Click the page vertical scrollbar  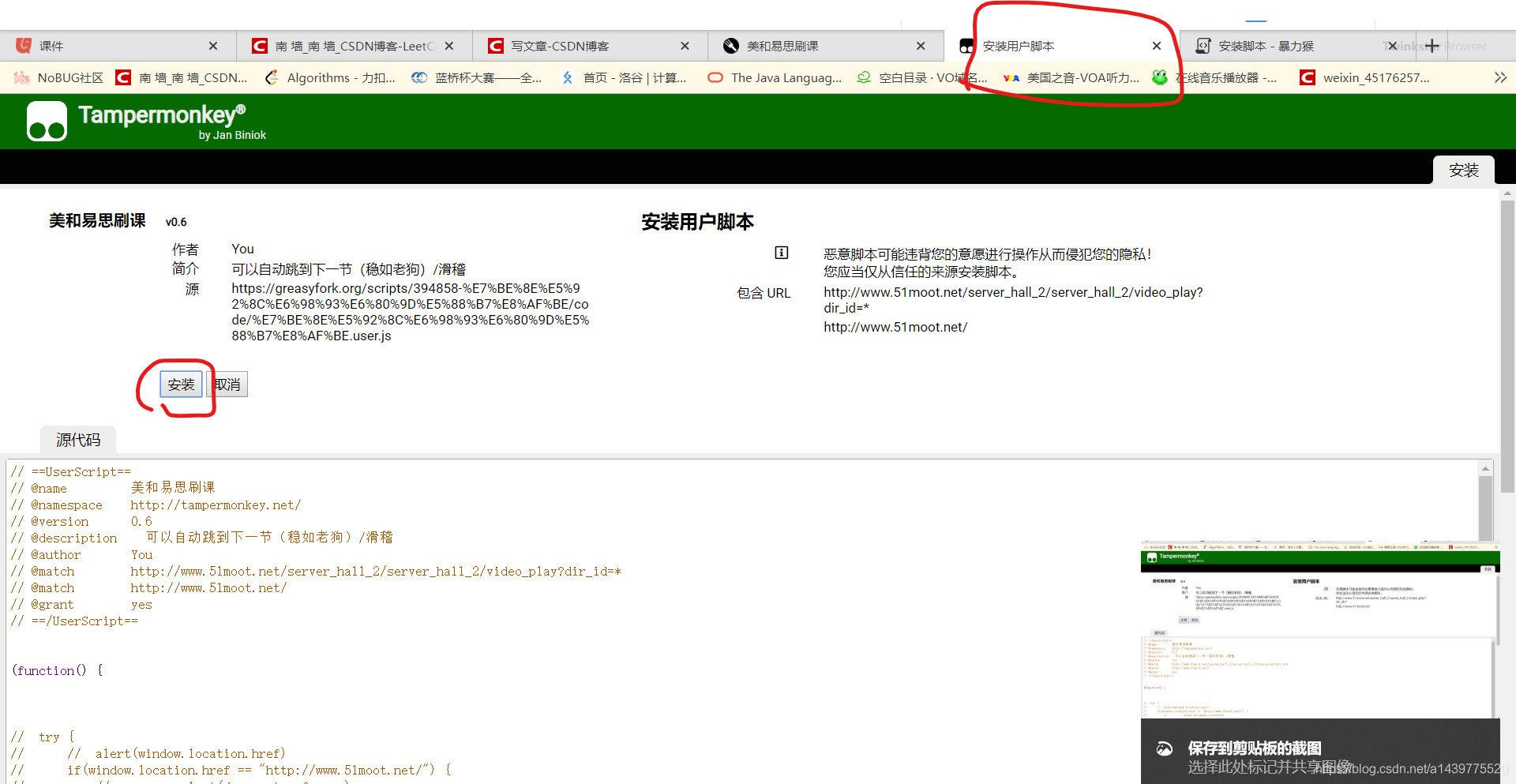click(x=1508, y=347)
